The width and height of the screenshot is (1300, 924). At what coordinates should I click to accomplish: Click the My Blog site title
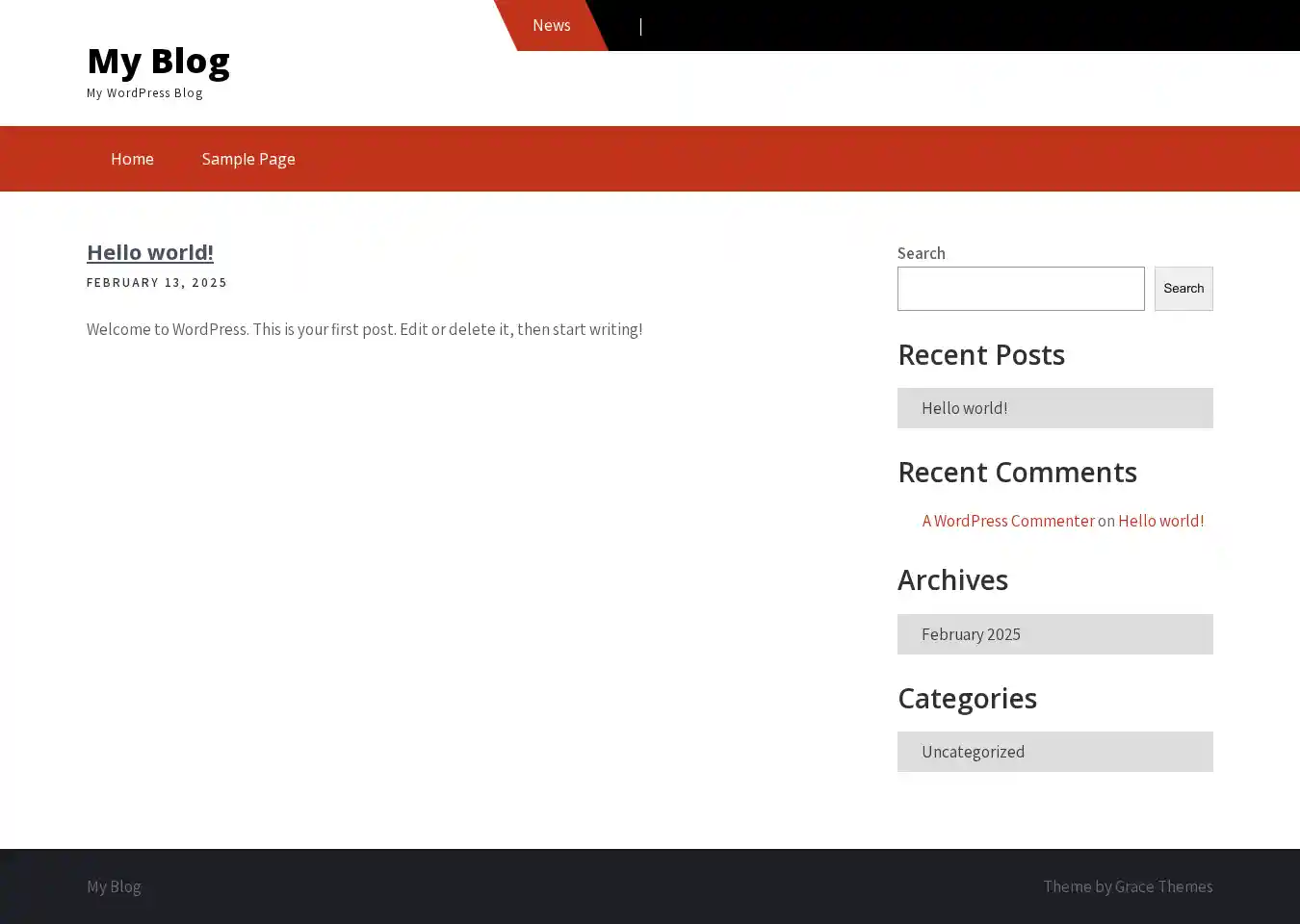click(158, 61)
